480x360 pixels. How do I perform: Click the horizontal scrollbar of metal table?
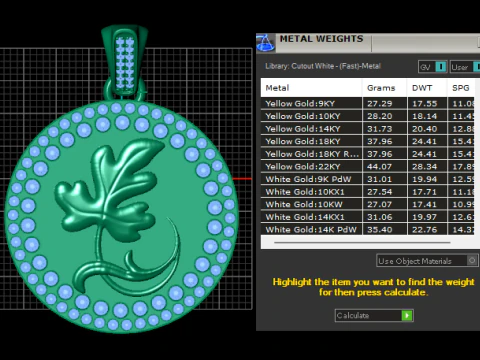(362, 243)
